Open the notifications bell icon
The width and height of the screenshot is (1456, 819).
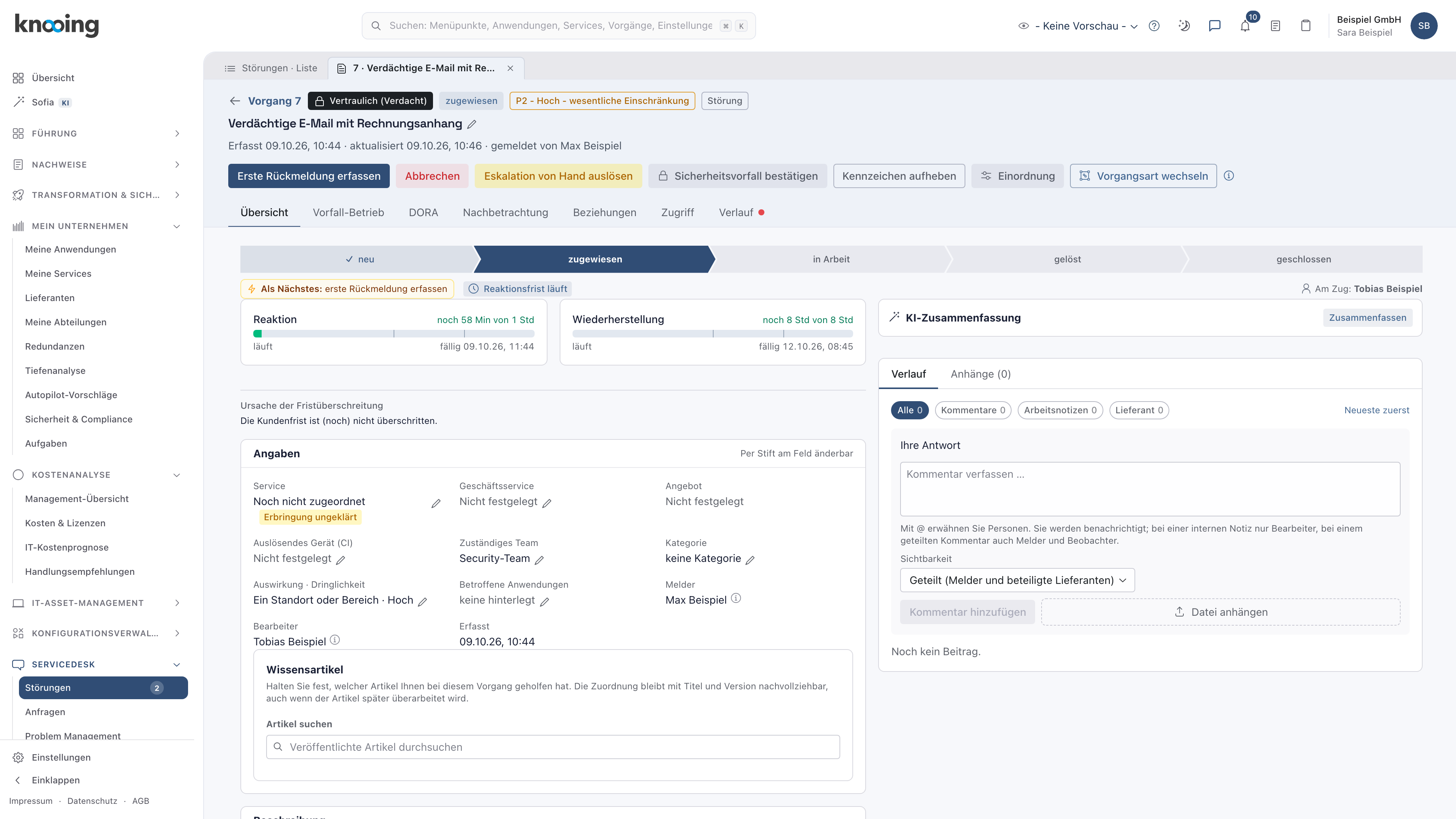click(1245, 26)
